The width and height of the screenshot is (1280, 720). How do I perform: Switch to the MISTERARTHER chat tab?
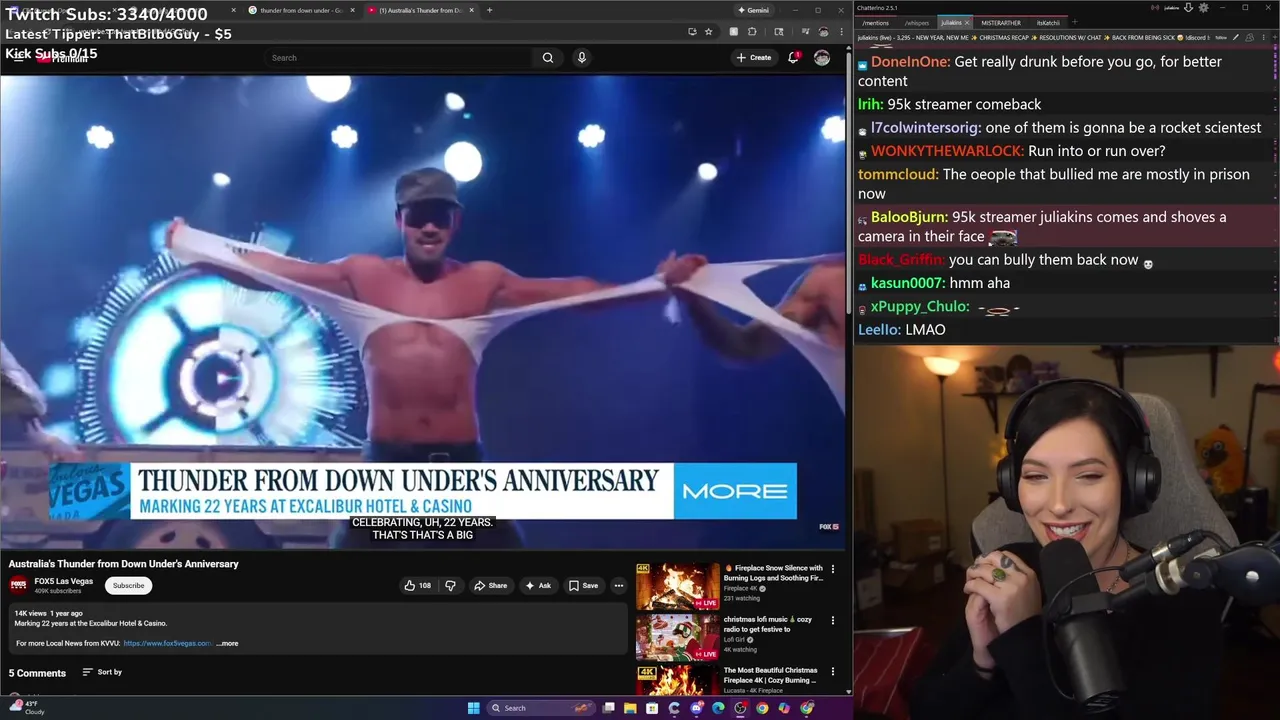click(1001, 22)
